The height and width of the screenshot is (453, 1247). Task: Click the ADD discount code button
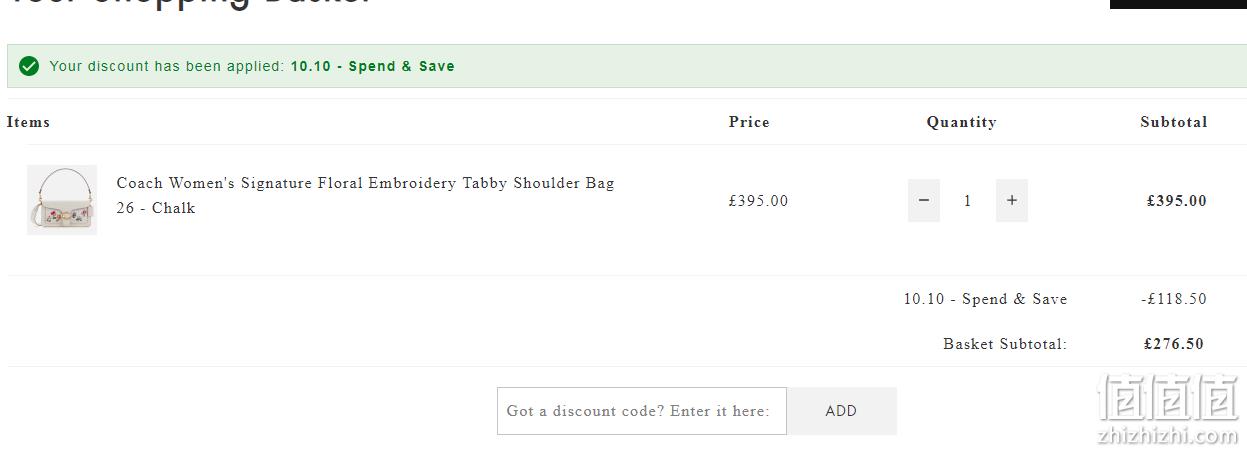point(841,411)
